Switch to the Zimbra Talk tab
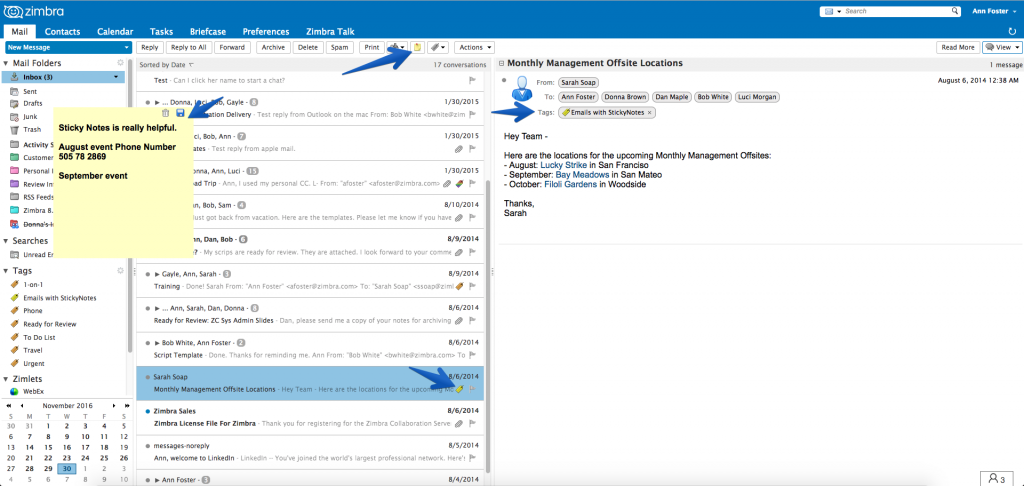Image resolution: width=1024 pixels, height=486 pixels. 328,31
